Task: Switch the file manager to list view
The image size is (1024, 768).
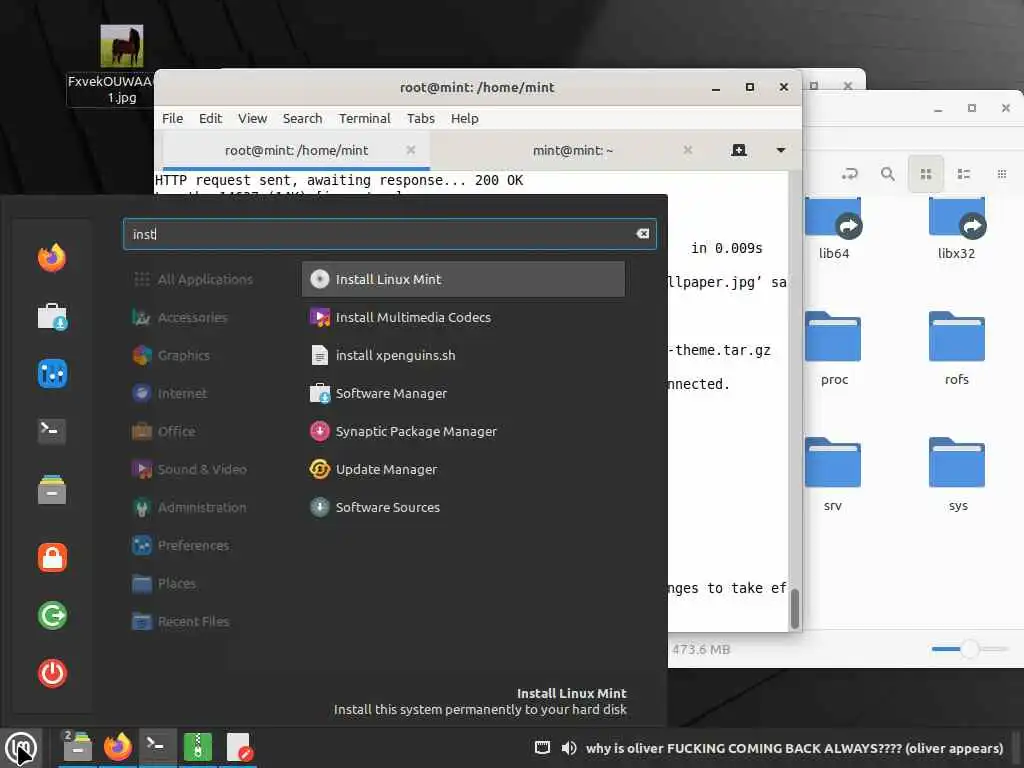Action: pos(963,174)
